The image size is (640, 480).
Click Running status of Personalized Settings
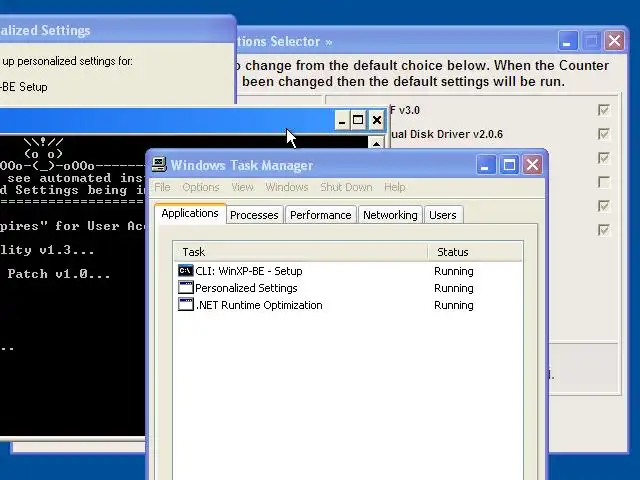(x=454, y=288)
